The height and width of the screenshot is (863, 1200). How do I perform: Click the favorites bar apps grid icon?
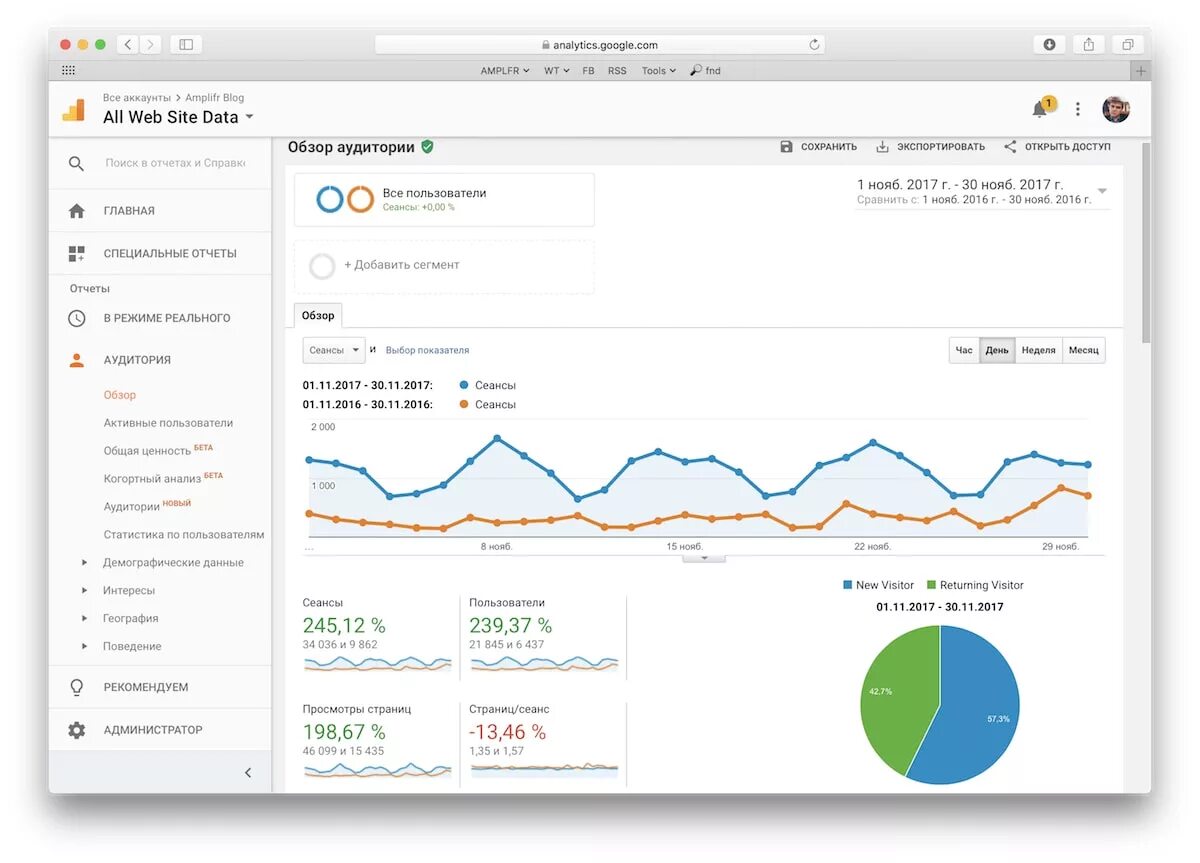coord(68,71)
